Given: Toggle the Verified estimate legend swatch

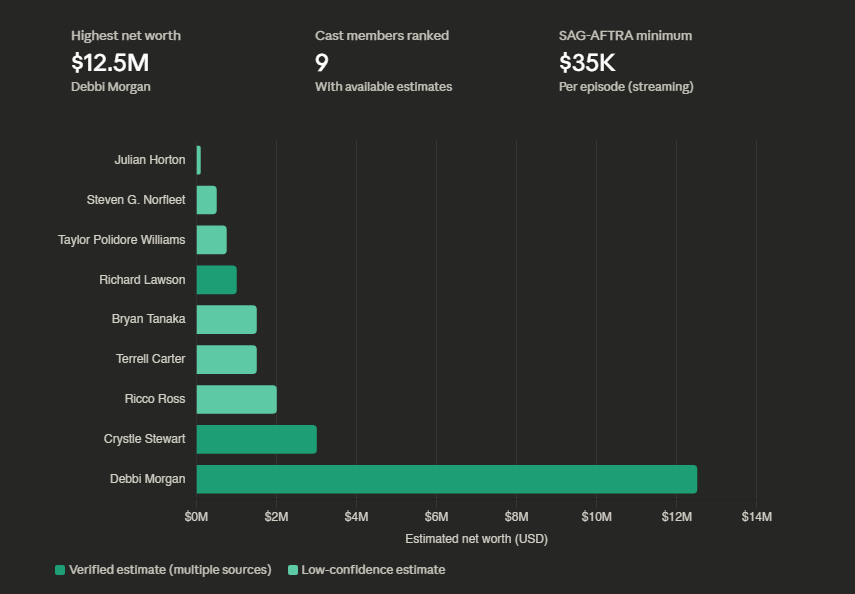Looking at the screenshot, I should (60, 570).
